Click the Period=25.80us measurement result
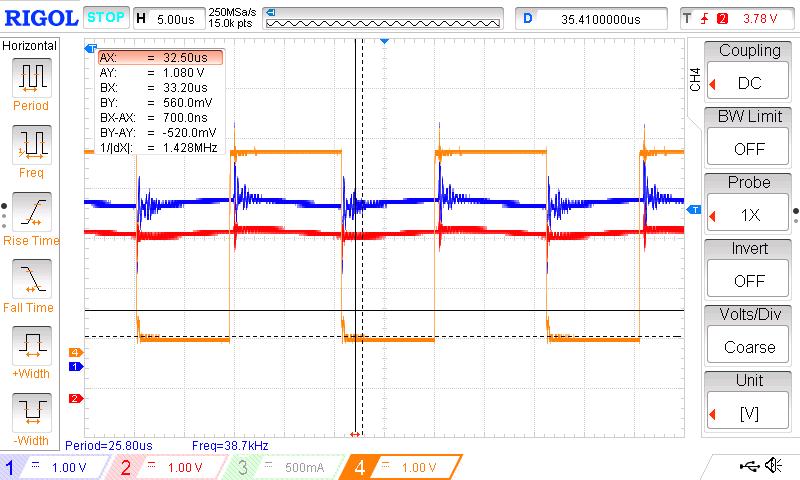Image resolution: width=800 pixels, height=480 pixels. pyautogui.click(x=109, y=445)
